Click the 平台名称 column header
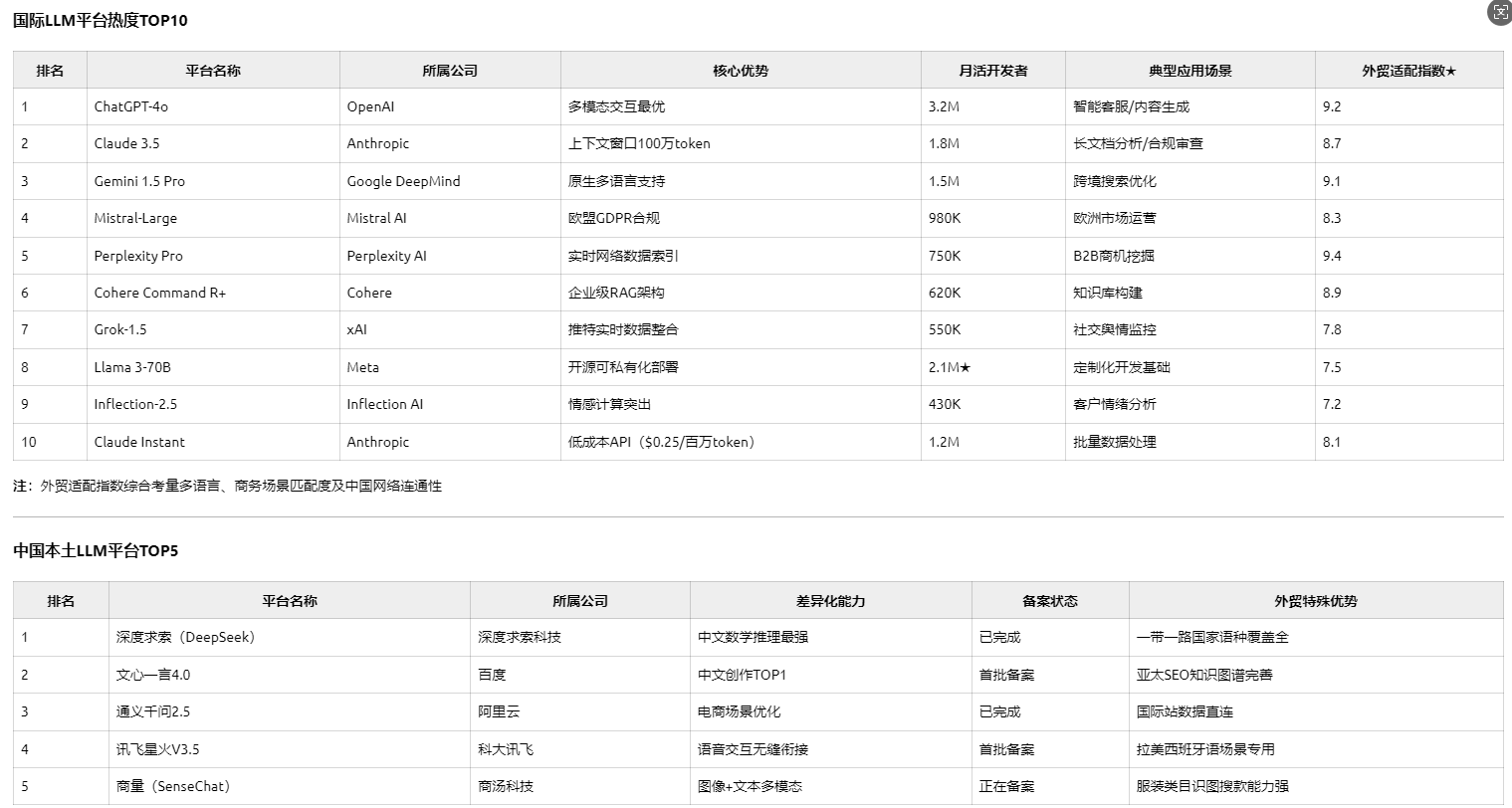 [213, 70]
